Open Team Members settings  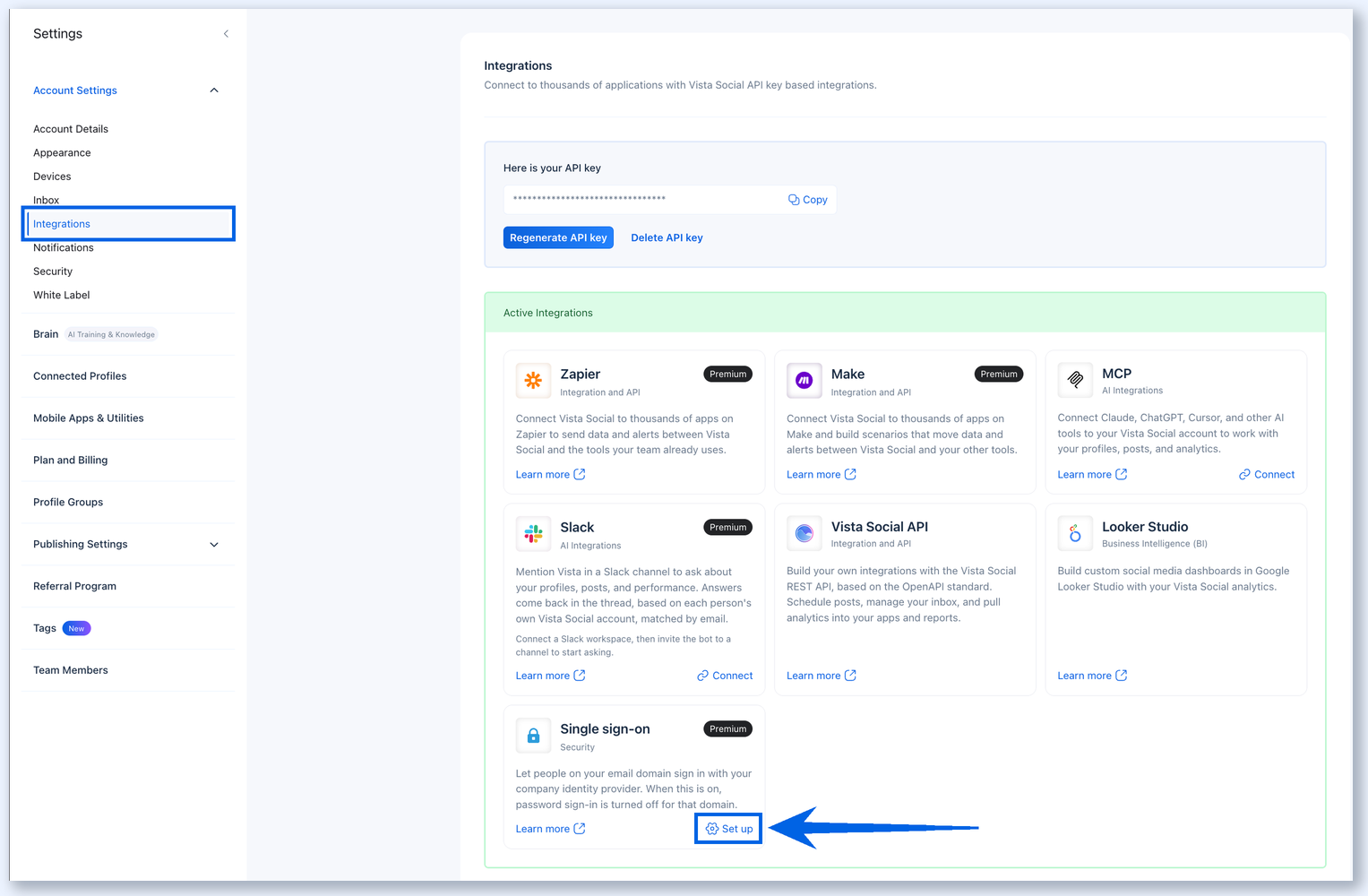coord(71,670)
